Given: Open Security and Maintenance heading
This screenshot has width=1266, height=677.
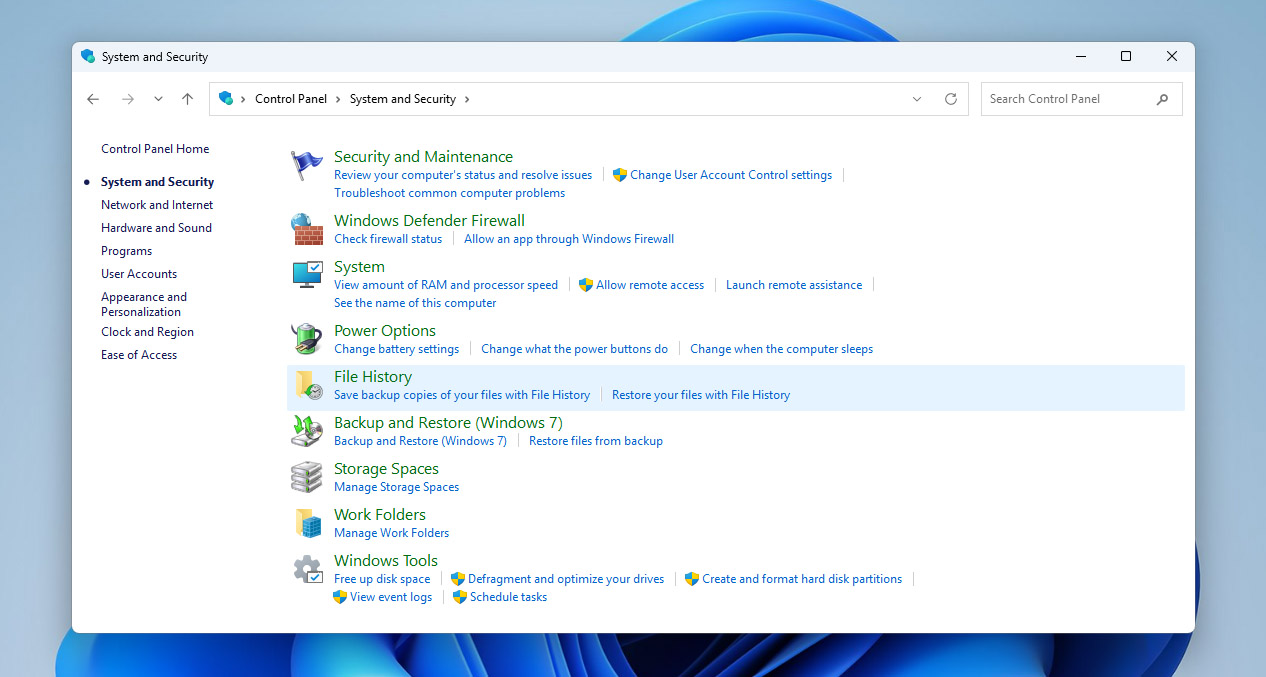Looking at the screenshot, I should tap(423, 157).
